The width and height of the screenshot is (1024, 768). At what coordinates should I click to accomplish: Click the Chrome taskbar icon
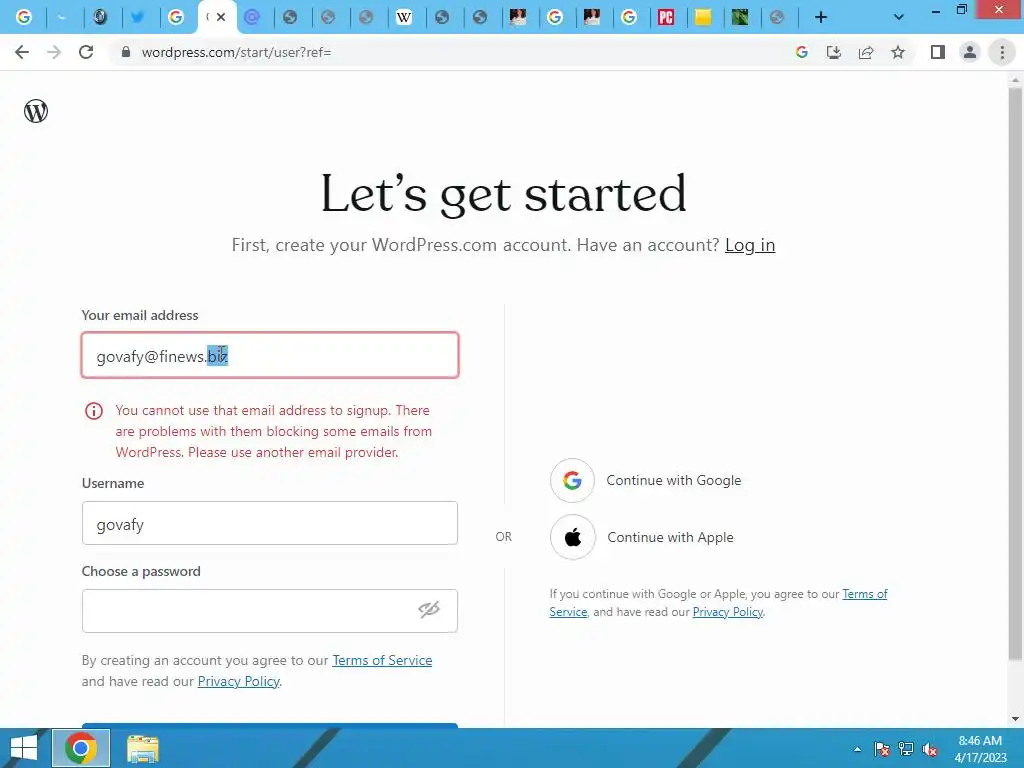click(x=80, y=748)
